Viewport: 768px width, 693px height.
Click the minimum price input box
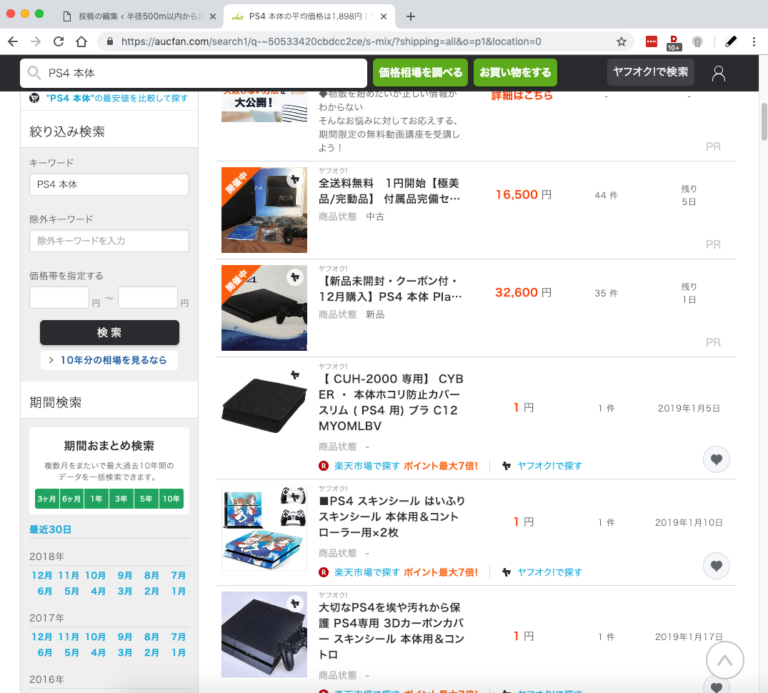59,297
